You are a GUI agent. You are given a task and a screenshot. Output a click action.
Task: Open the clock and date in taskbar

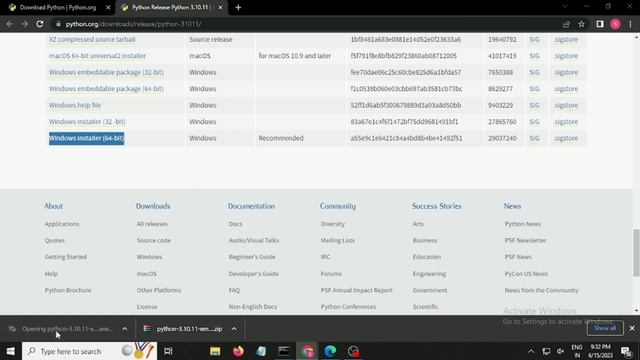(x=600, y=351)
